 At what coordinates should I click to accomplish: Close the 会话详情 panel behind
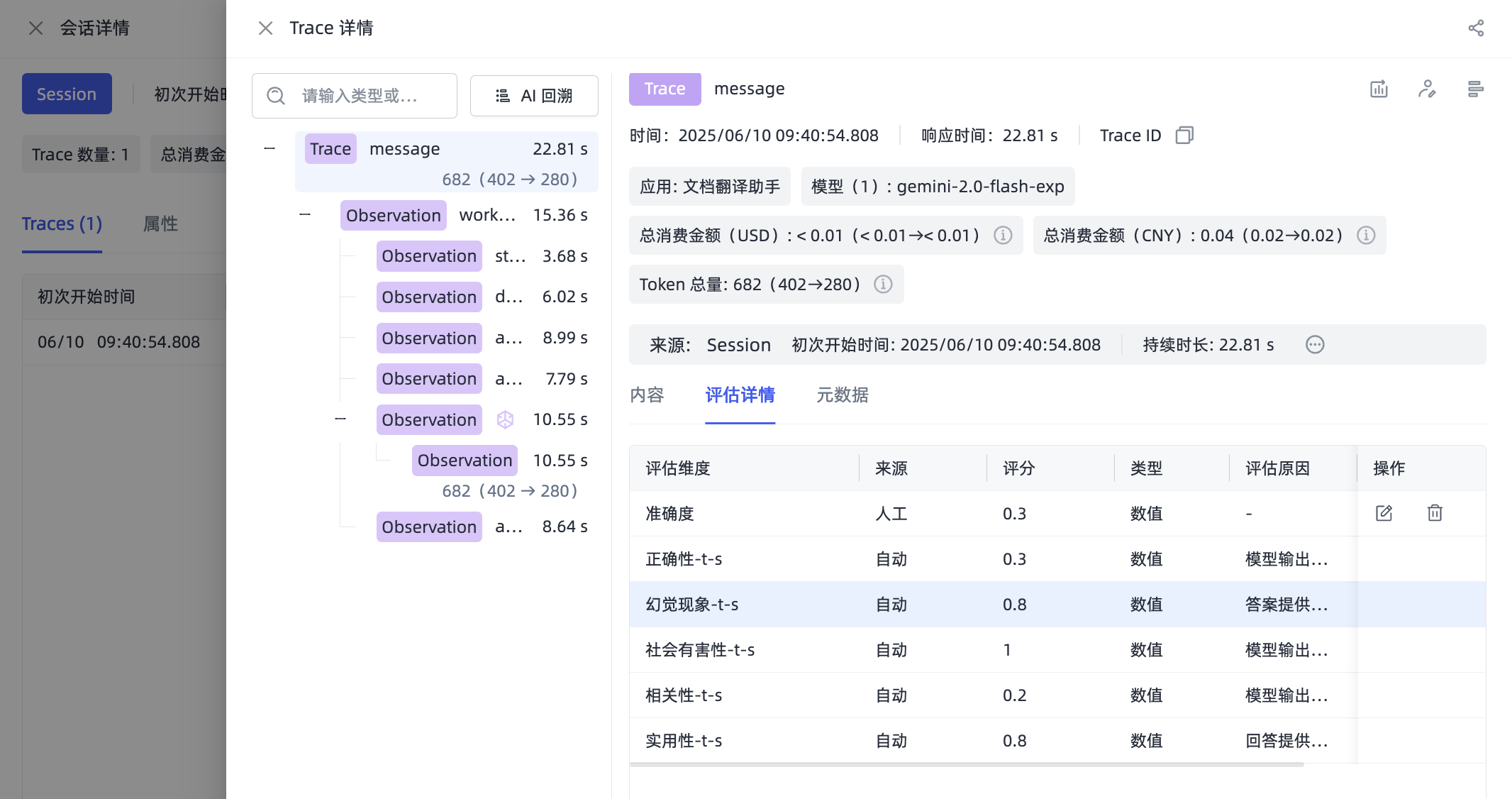coord(35,28)
